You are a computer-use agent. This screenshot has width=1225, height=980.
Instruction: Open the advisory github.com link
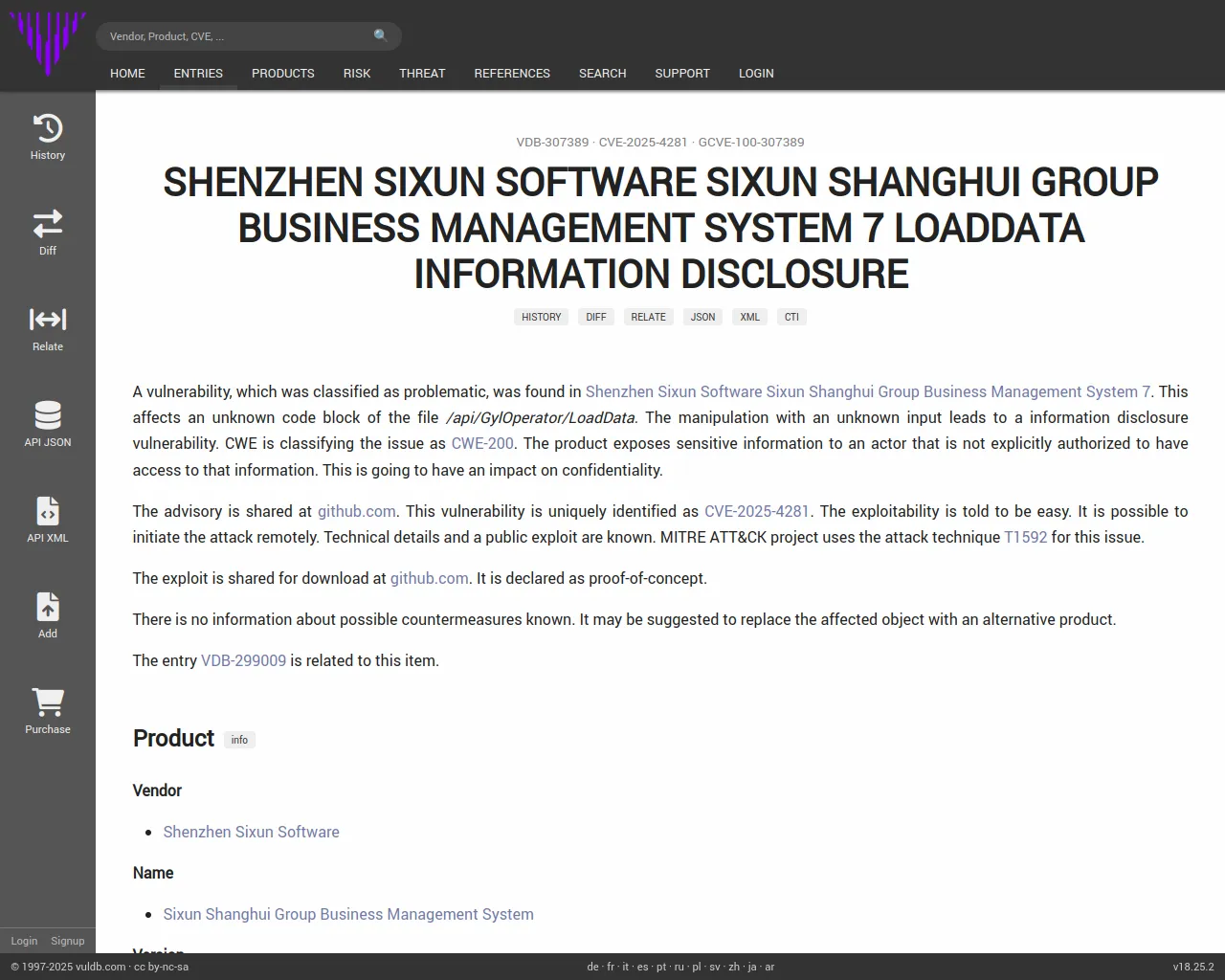[357, 511]
